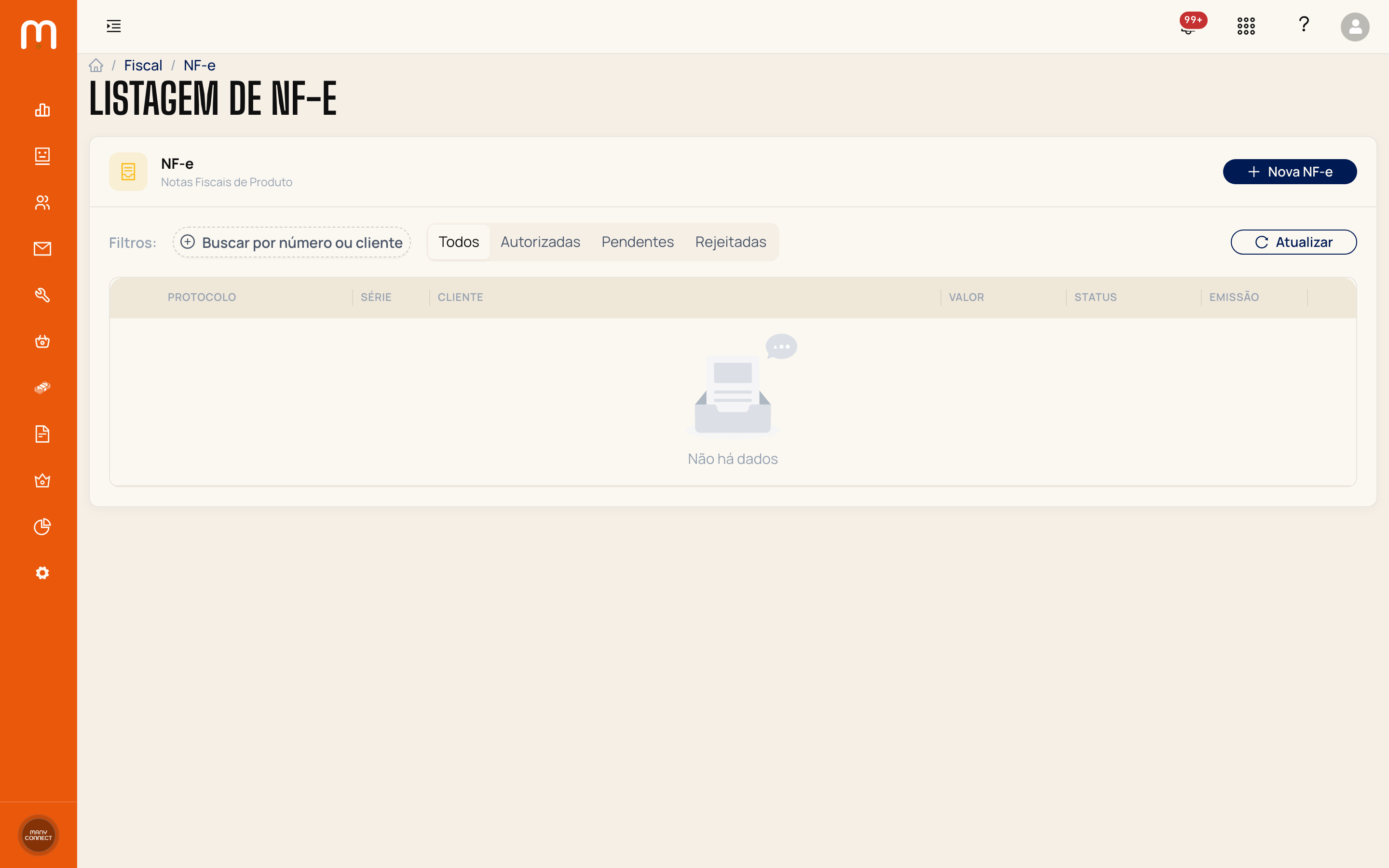This screenshot has width=1389, height=868.
Task: Click the Many logo in the sidebar
Action: [x=39, y=34]
